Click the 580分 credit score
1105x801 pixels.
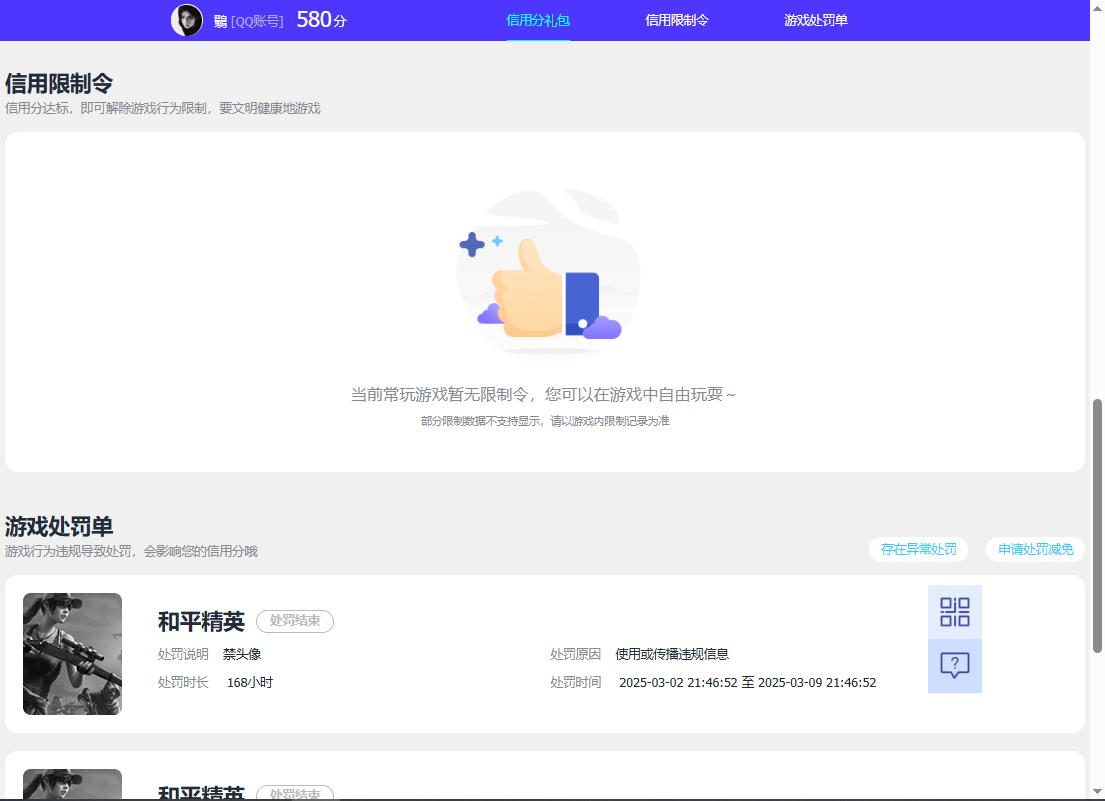coord(321,20)
